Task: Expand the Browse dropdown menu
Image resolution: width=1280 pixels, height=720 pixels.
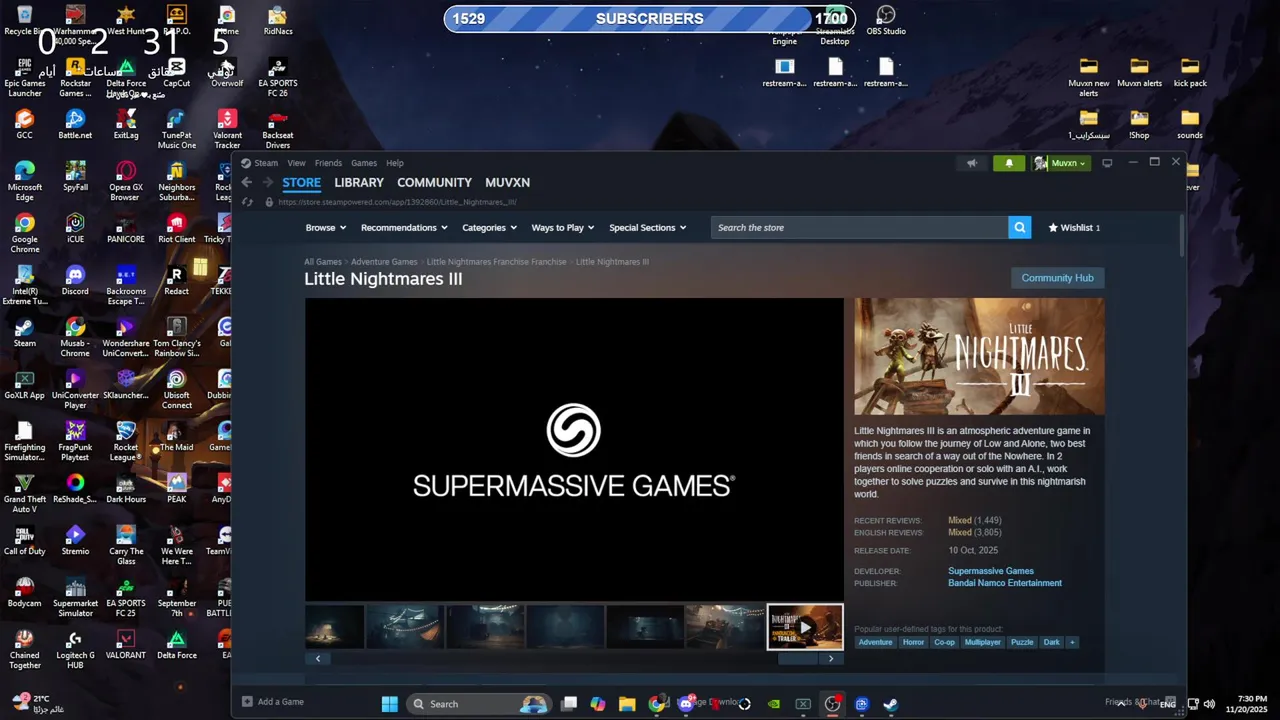Action: (327, 227)
